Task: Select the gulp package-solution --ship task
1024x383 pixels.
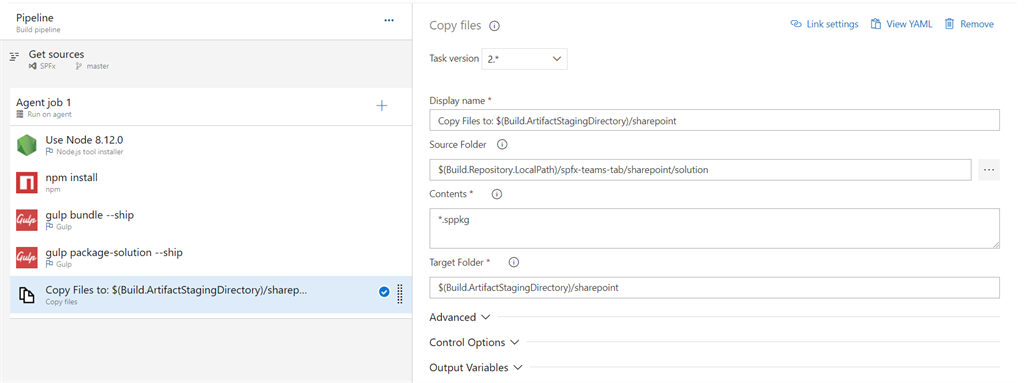Action: [211, 258]
